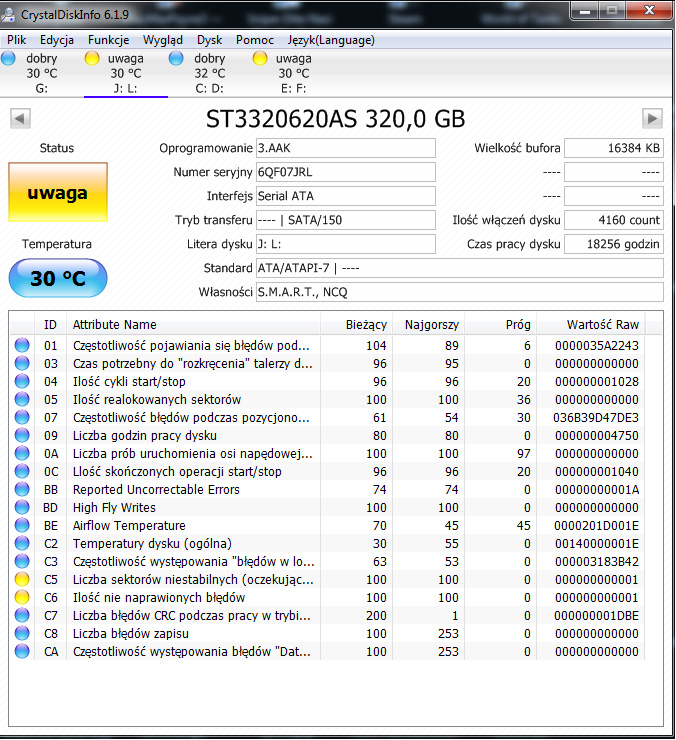Click status orb of attribute 0A
This screenshot has width=676, height=740.
point(22,453)
